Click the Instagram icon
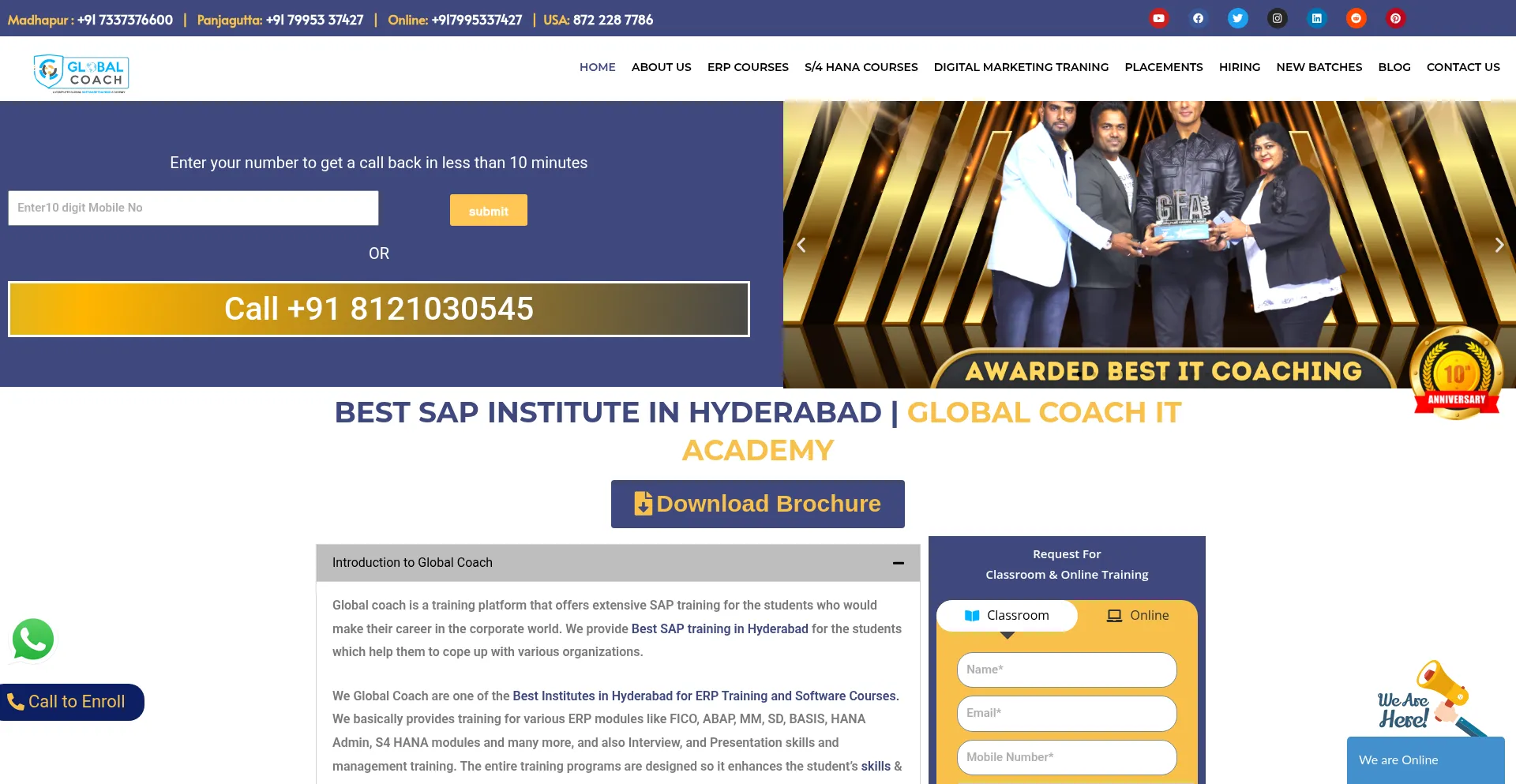Screen dimensions: 1516x784 pyautogui.click(x=1277, y=18)
